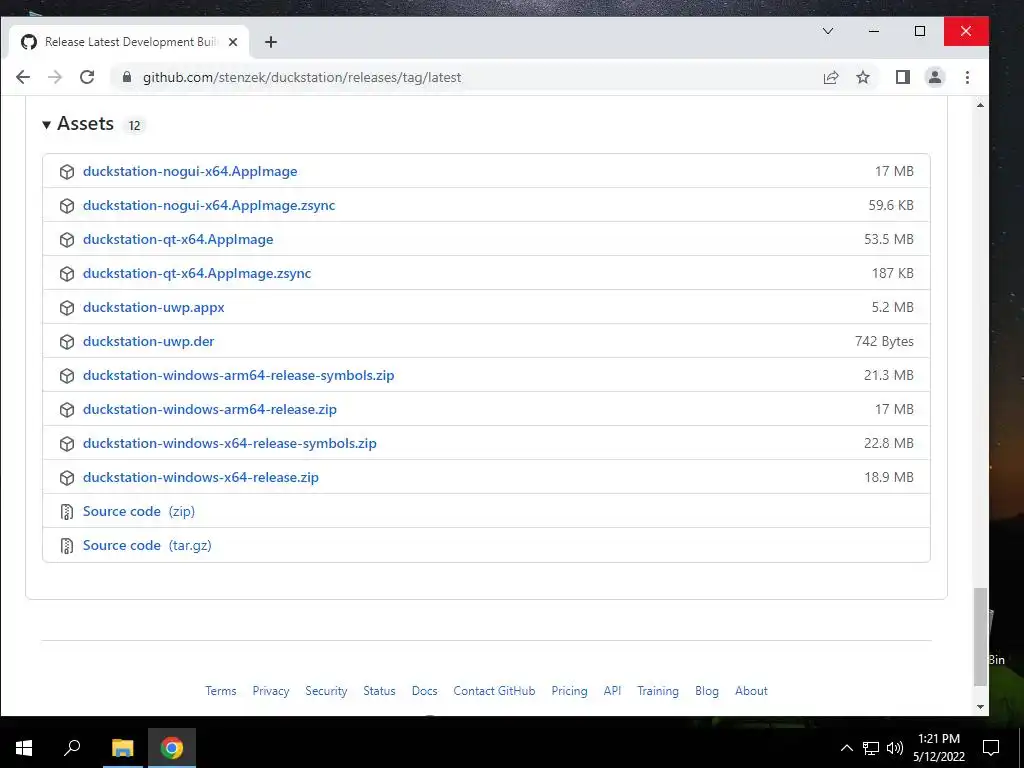Click the scrollbar up arrow
Image resolution: width=1024 pixels, height=768 pixels.
(980, 104)
